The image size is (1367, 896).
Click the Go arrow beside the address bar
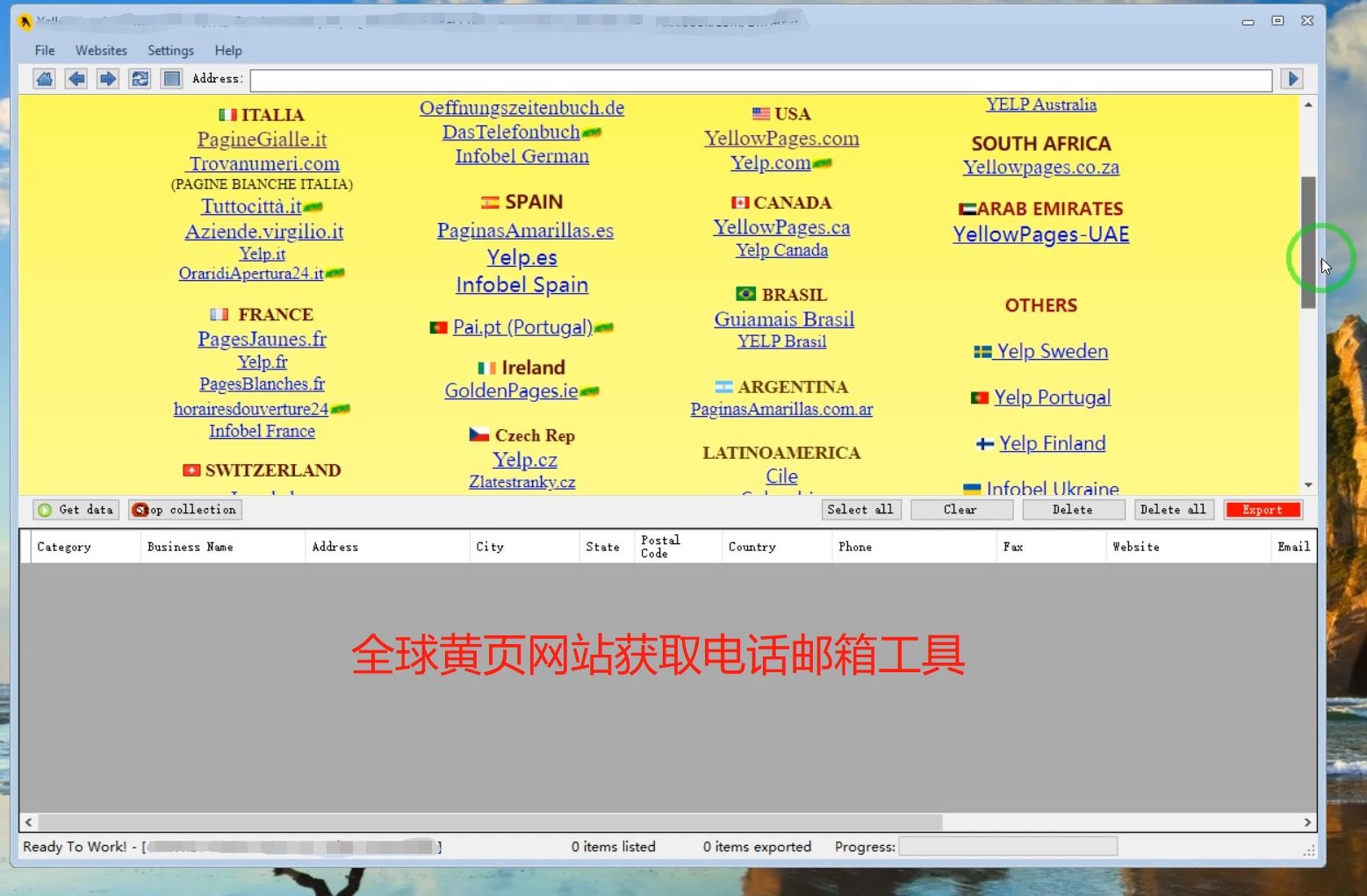(x=1291, y=78)
